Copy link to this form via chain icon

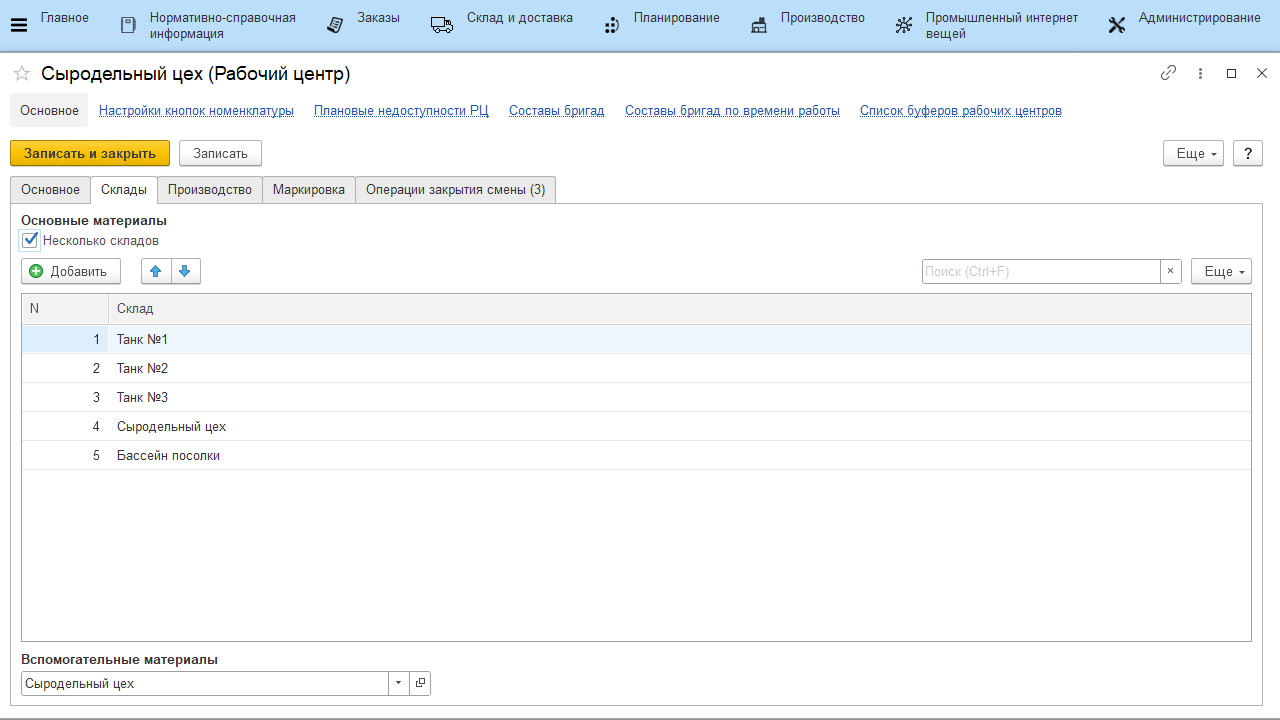point(1168,73)
